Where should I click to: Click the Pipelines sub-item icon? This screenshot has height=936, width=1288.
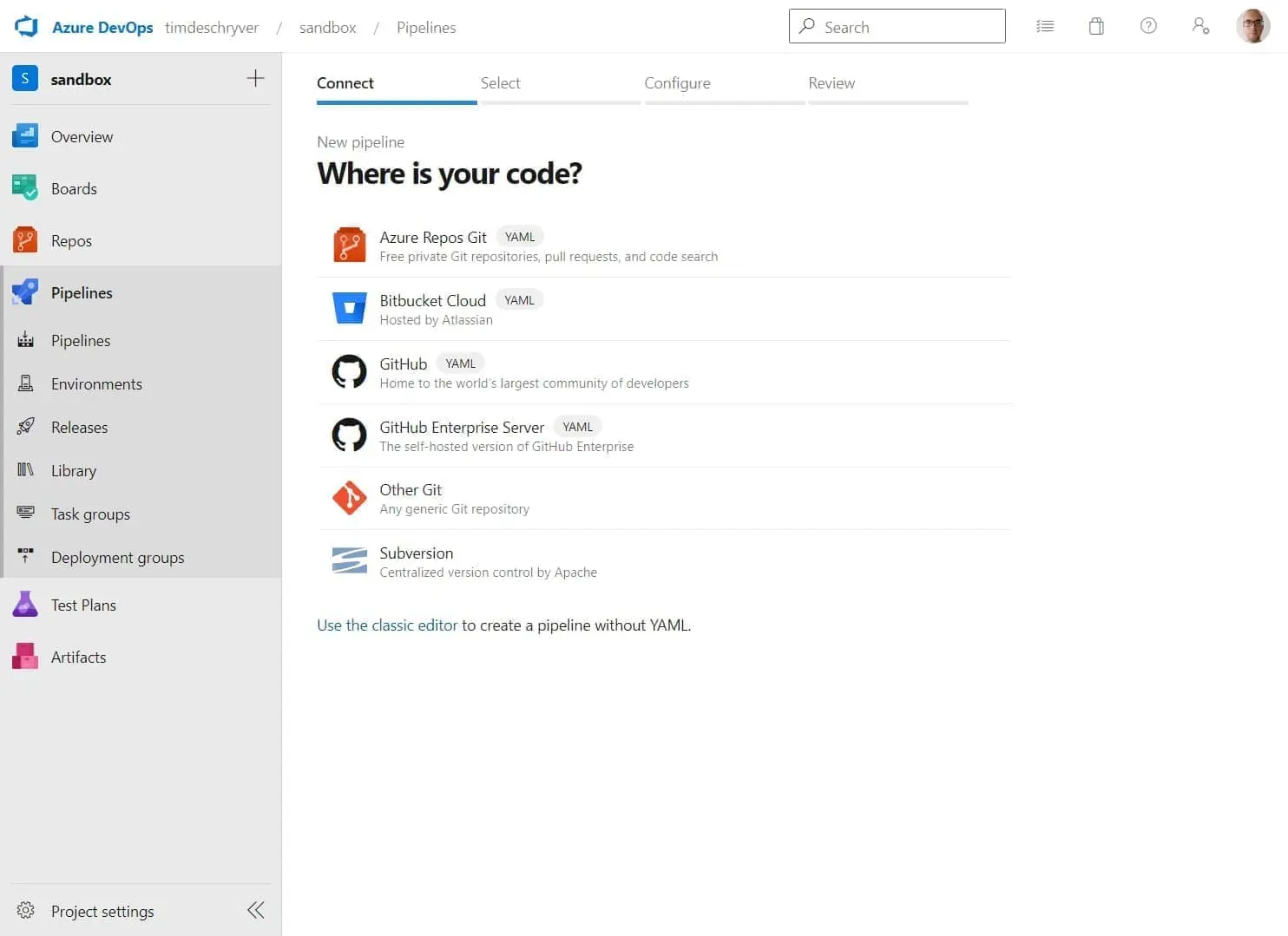pos(26,340)
